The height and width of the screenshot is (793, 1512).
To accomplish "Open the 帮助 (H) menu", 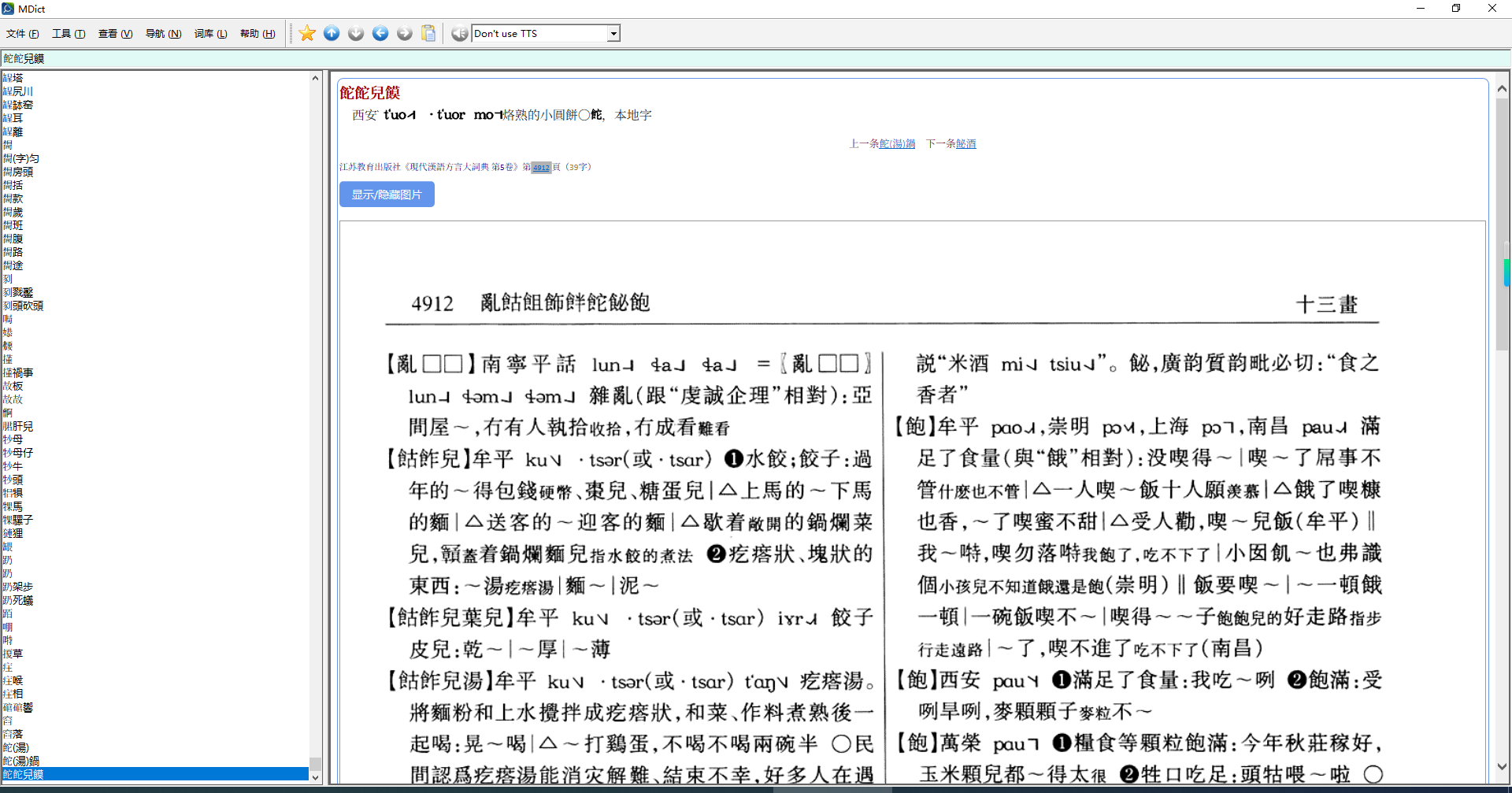I will pos(258,34).
